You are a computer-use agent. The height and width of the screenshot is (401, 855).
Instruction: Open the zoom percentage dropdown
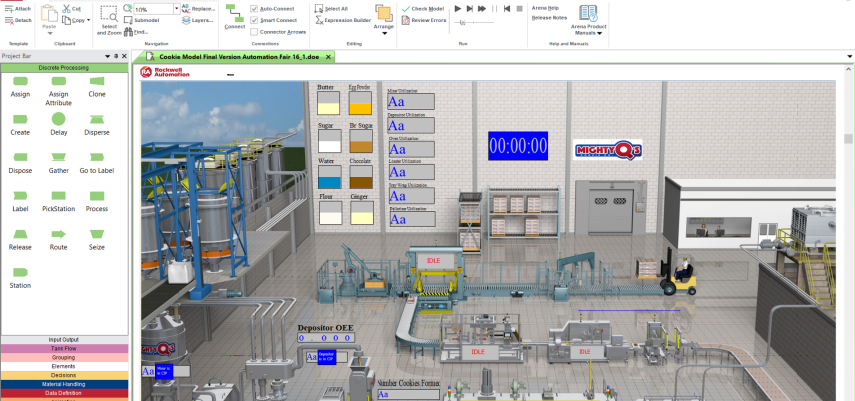177,9
